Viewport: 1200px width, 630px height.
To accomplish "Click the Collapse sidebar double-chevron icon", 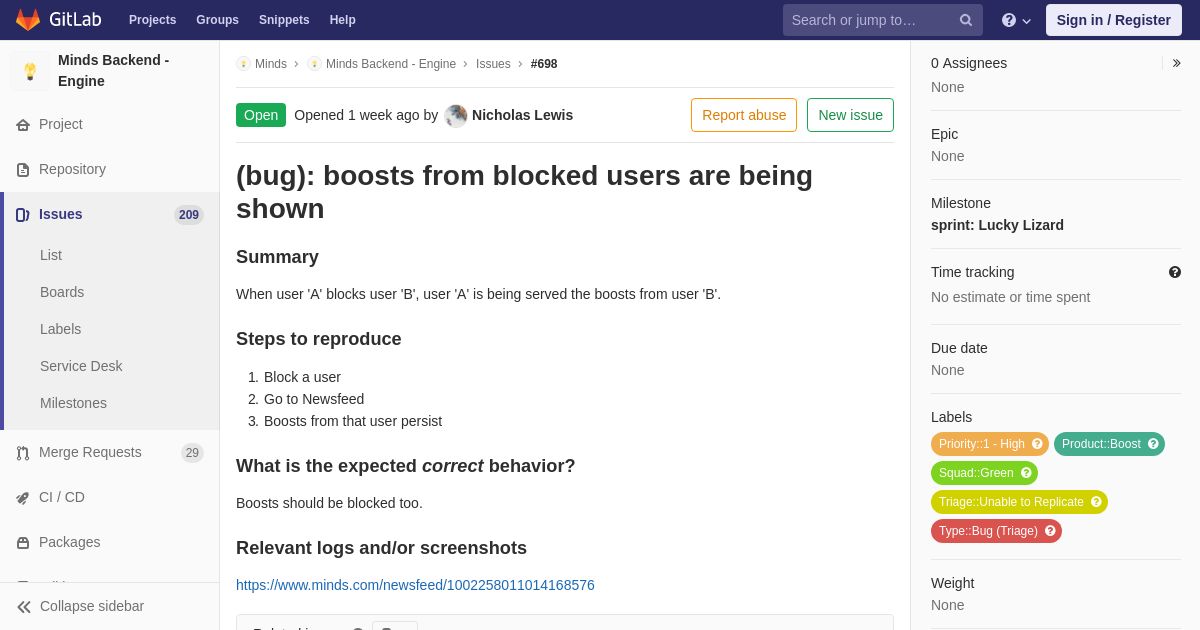I will (24, 607).
